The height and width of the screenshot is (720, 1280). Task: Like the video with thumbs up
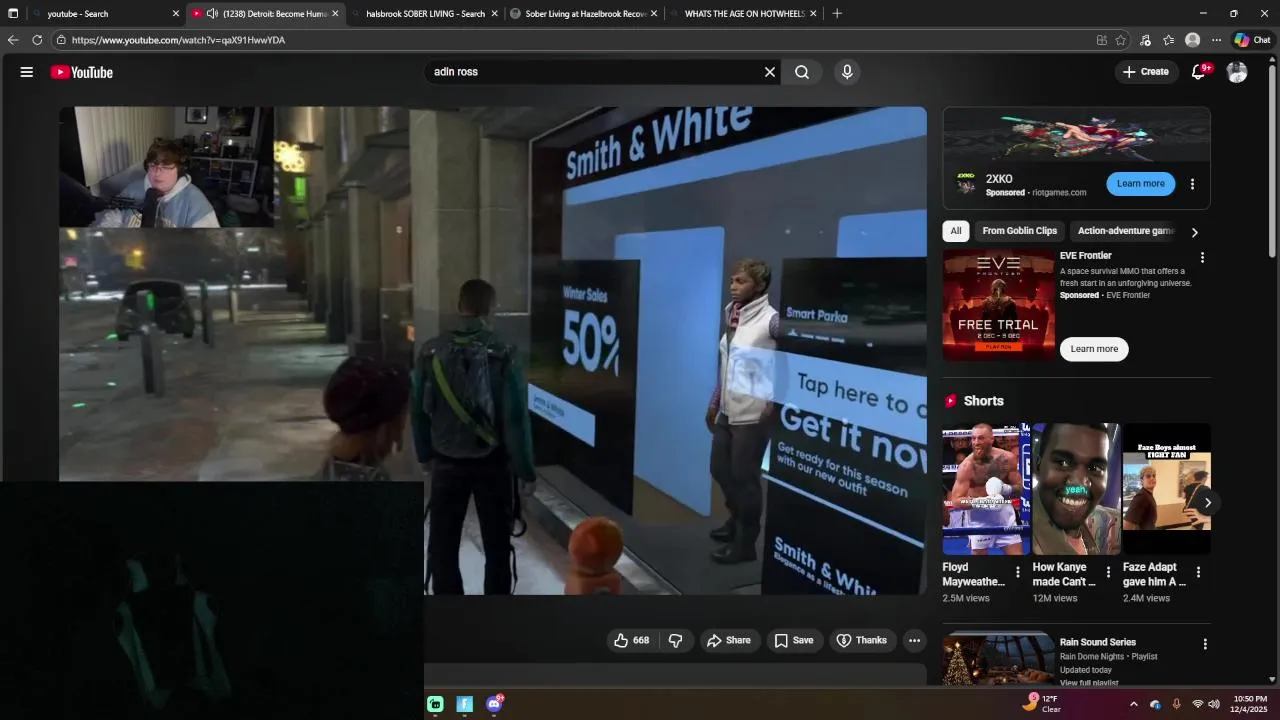(x=632, y=640)
